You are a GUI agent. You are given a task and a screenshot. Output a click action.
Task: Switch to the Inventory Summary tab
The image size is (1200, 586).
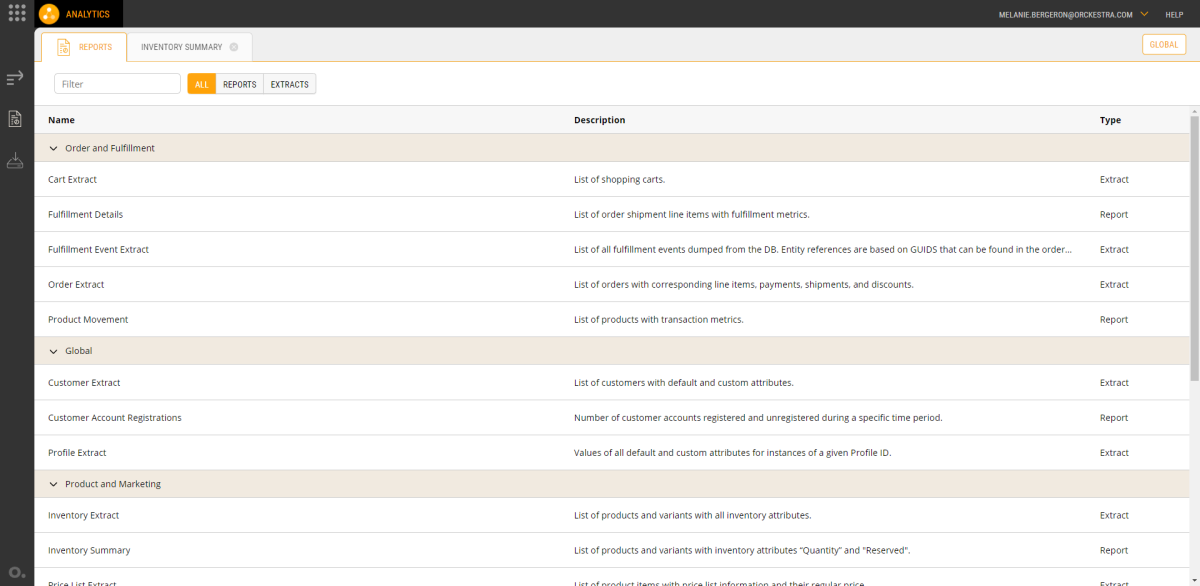181,47
